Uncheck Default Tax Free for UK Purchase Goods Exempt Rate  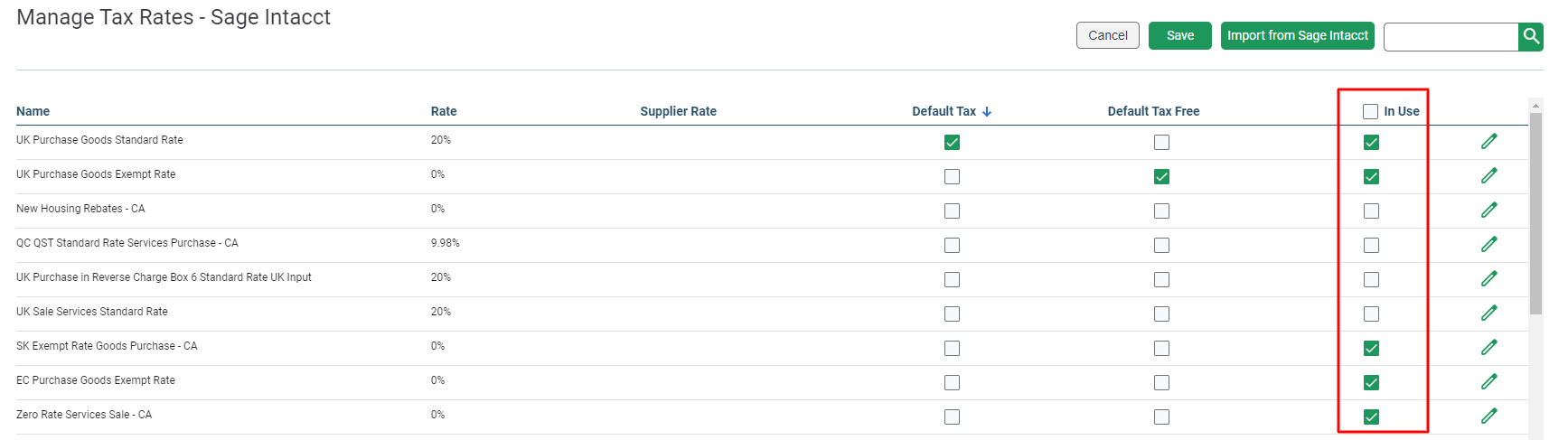[1161, 176]
